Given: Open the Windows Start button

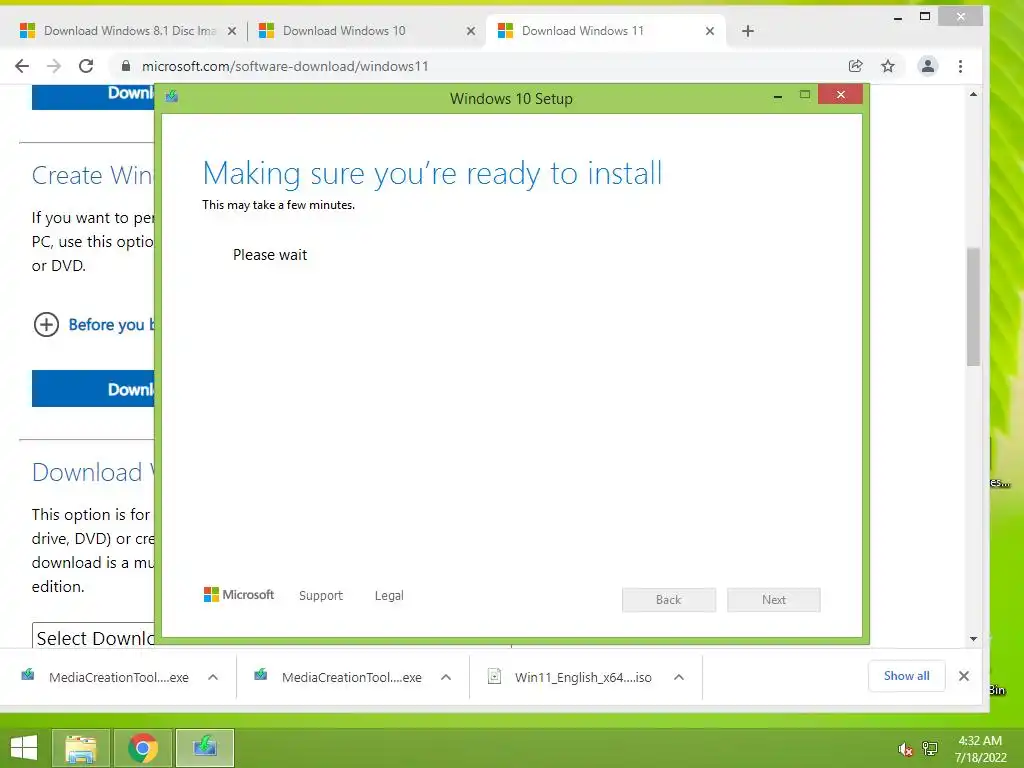Looking at the screenshot, I should [24, 748].
